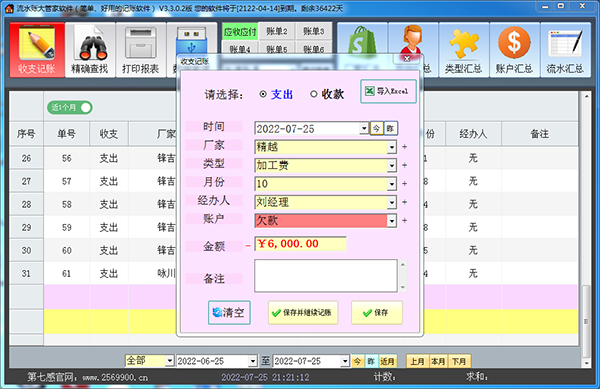Click the plus beside 类型 field
The image size is (600, 389).
404,165
